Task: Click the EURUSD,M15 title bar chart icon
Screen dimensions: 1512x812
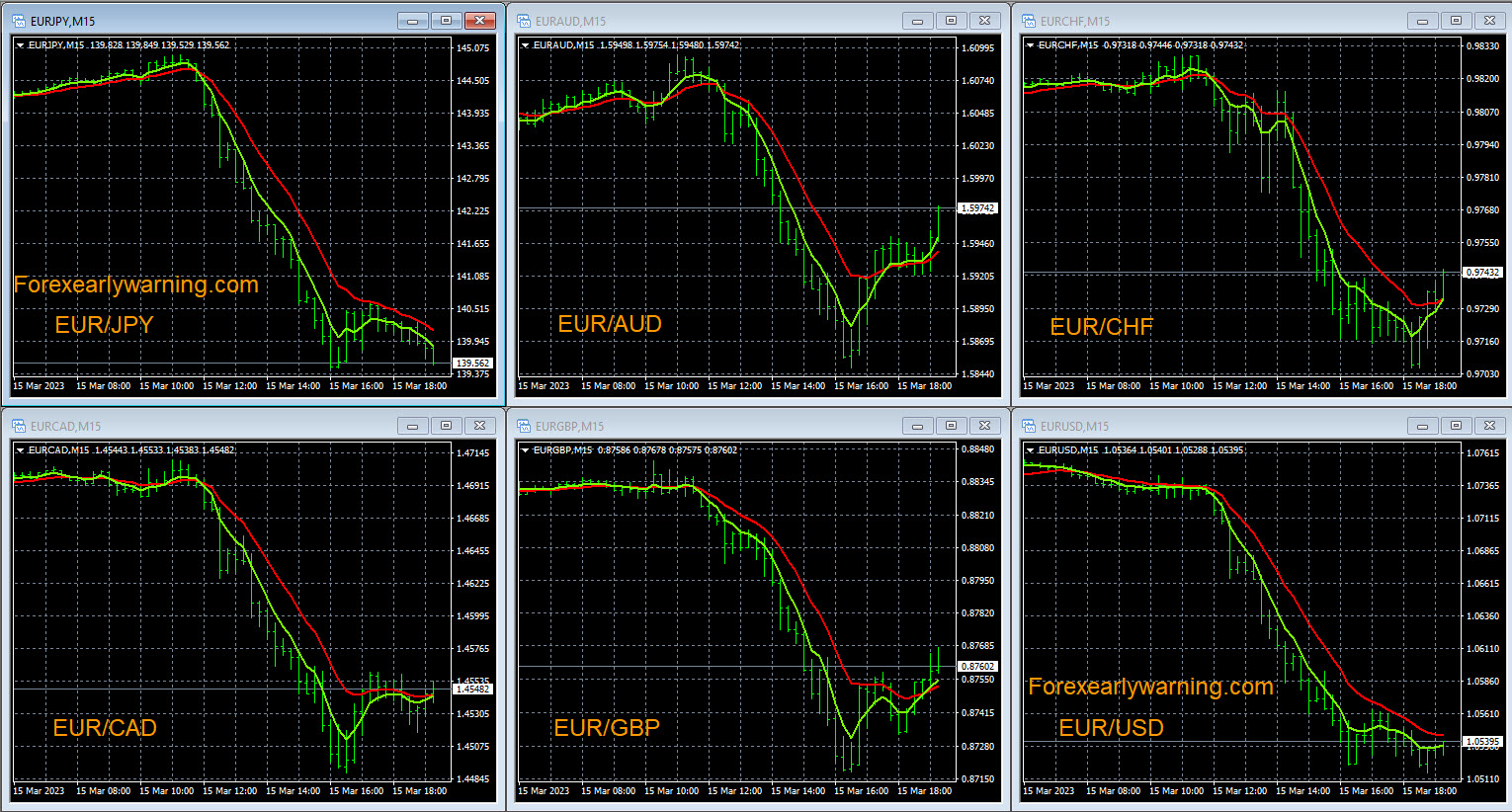Action: tap(1029, 426)
